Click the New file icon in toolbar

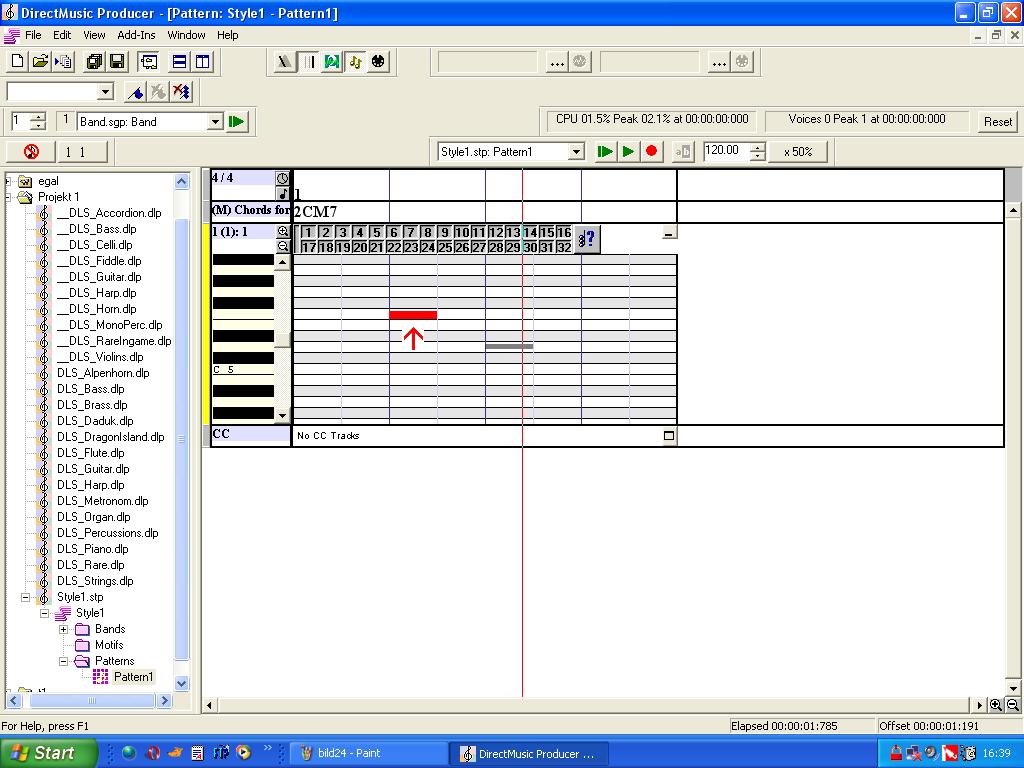click(17, 62)
